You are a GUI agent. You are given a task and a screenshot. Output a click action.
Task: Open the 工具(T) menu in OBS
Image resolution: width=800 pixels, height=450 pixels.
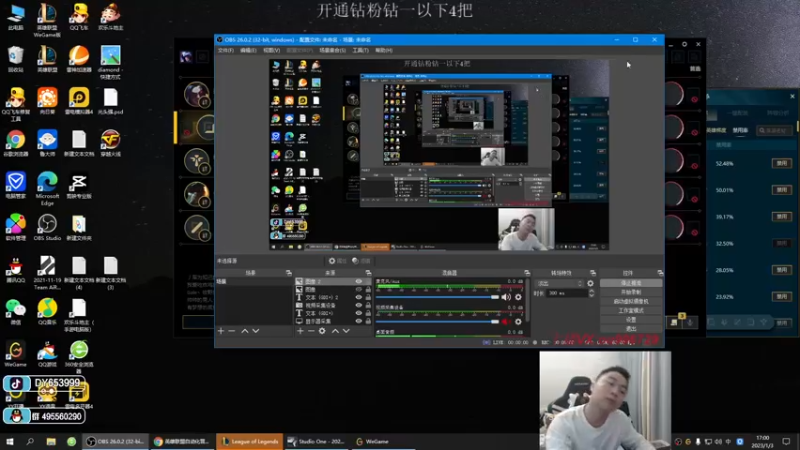pyautogui.click(x=360, y=51)
